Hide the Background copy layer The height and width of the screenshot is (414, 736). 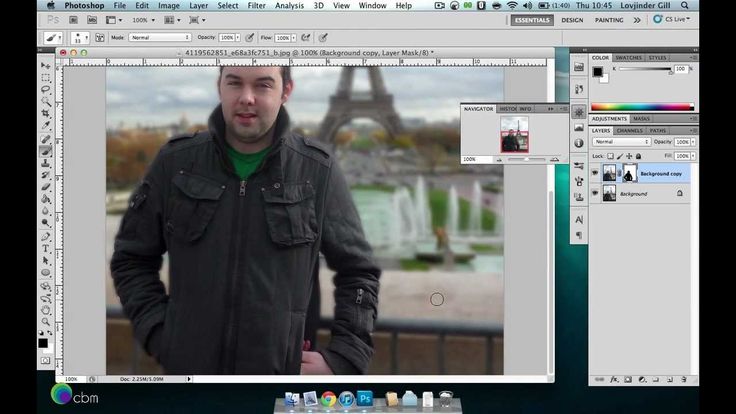tap(595, 173)
